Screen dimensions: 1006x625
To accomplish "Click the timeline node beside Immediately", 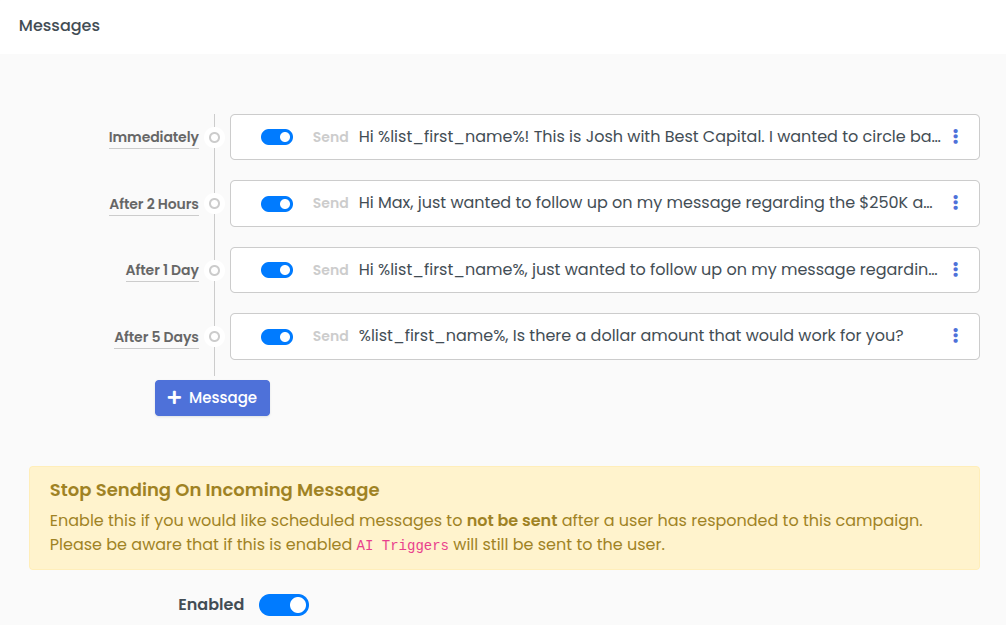I will pos(214,137).
